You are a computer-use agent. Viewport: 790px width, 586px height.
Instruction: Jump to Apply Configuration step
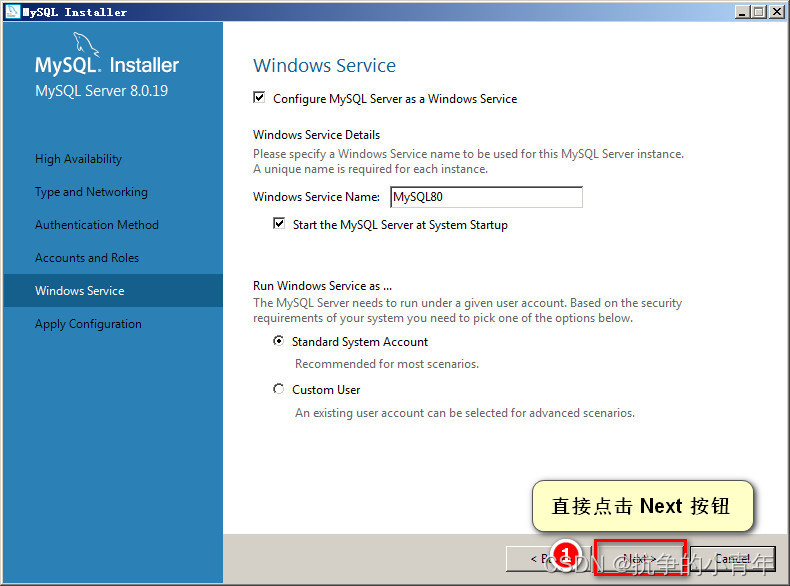tap(88, 324)
